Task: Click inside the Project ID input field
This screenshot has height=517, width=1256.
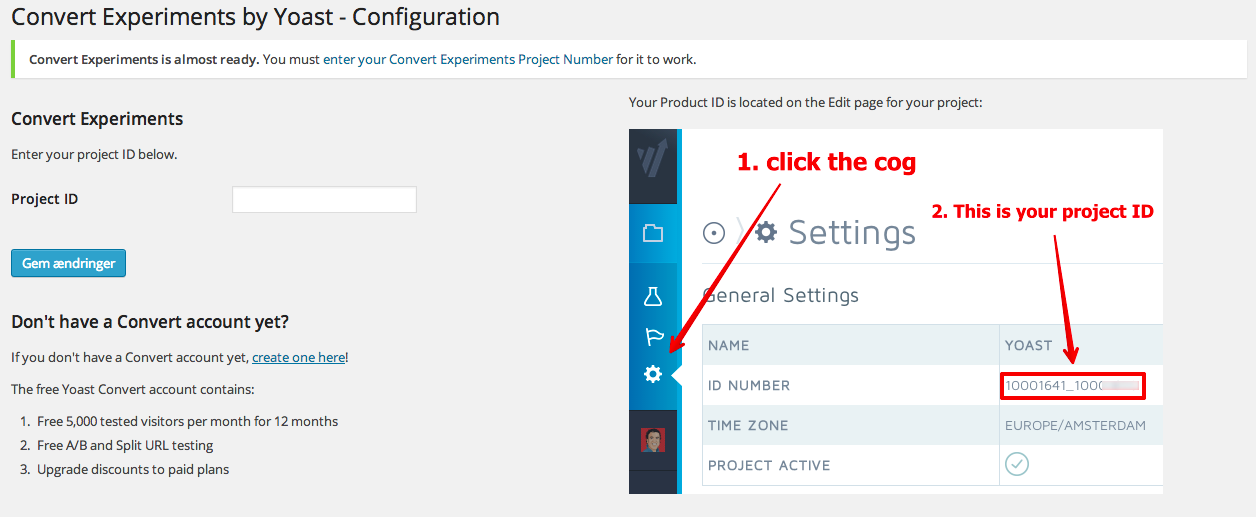Action: (x=324, y=200)
